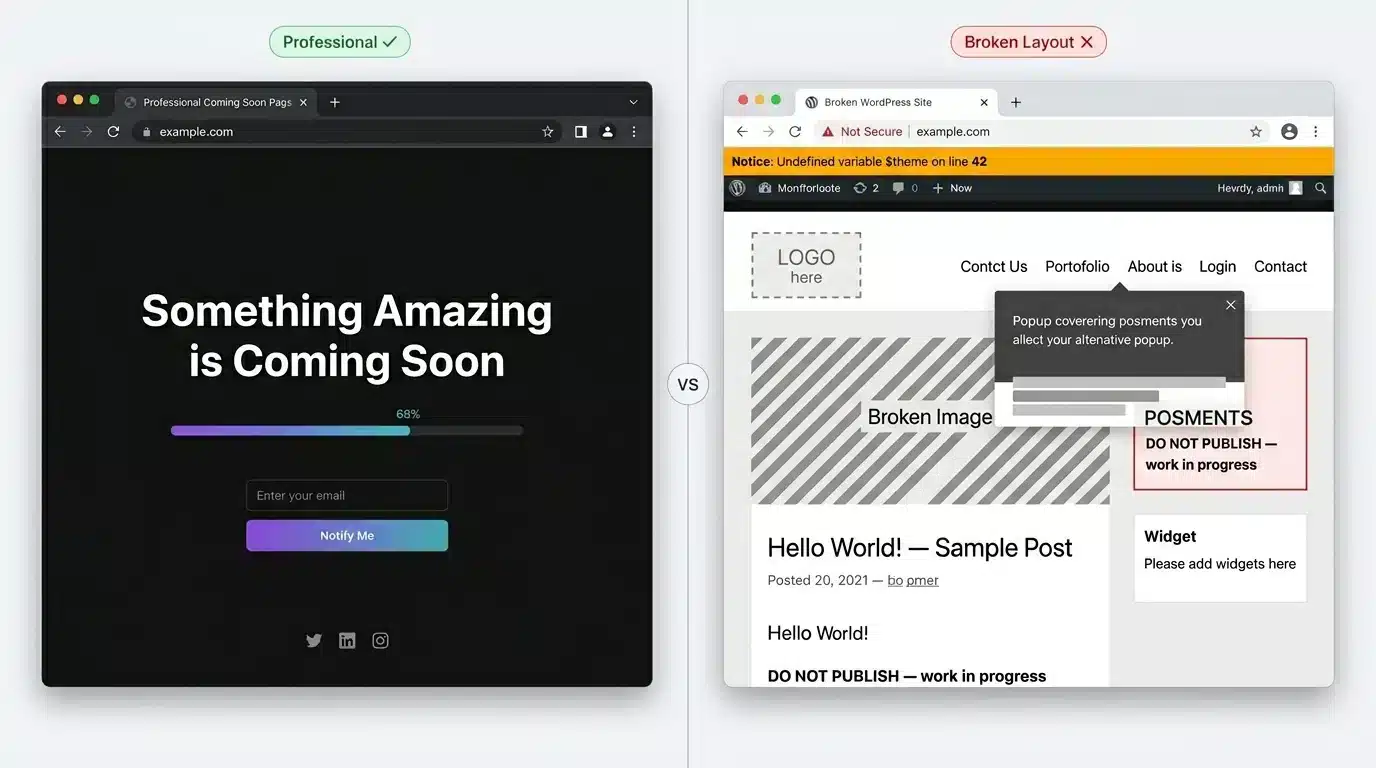Open the updates icon showing 2 pending
The image size is (1376, 768).
click(863, 187)
